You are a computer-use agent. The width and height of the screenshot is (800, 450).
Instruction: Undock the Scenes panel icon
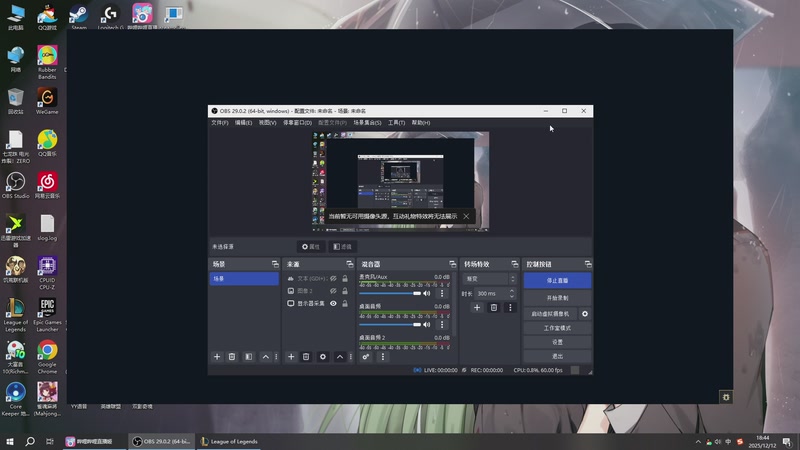point(275,264)
